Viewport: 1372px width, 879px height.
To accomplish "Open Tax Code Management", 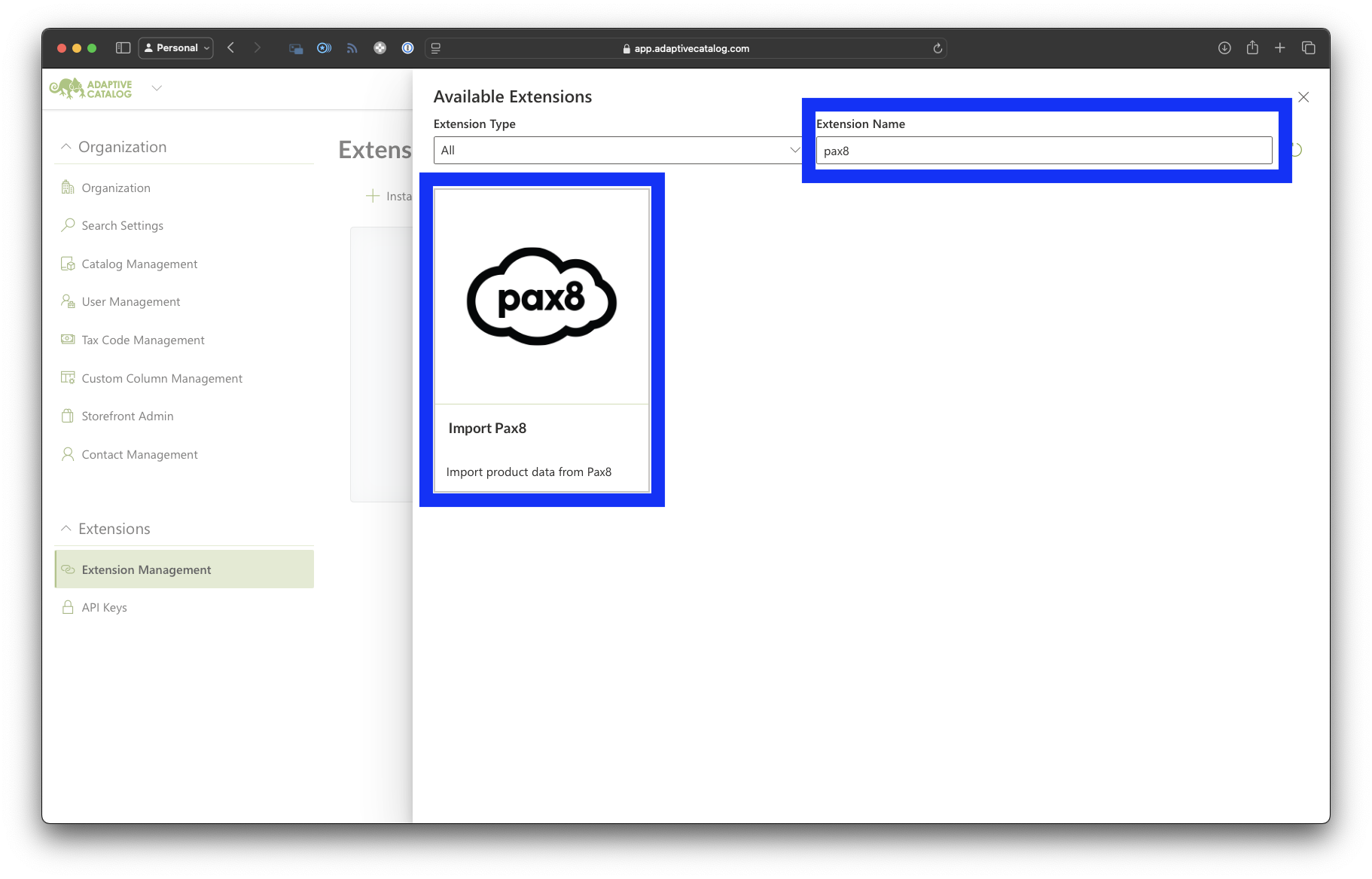I will click(x=143, y=340).
